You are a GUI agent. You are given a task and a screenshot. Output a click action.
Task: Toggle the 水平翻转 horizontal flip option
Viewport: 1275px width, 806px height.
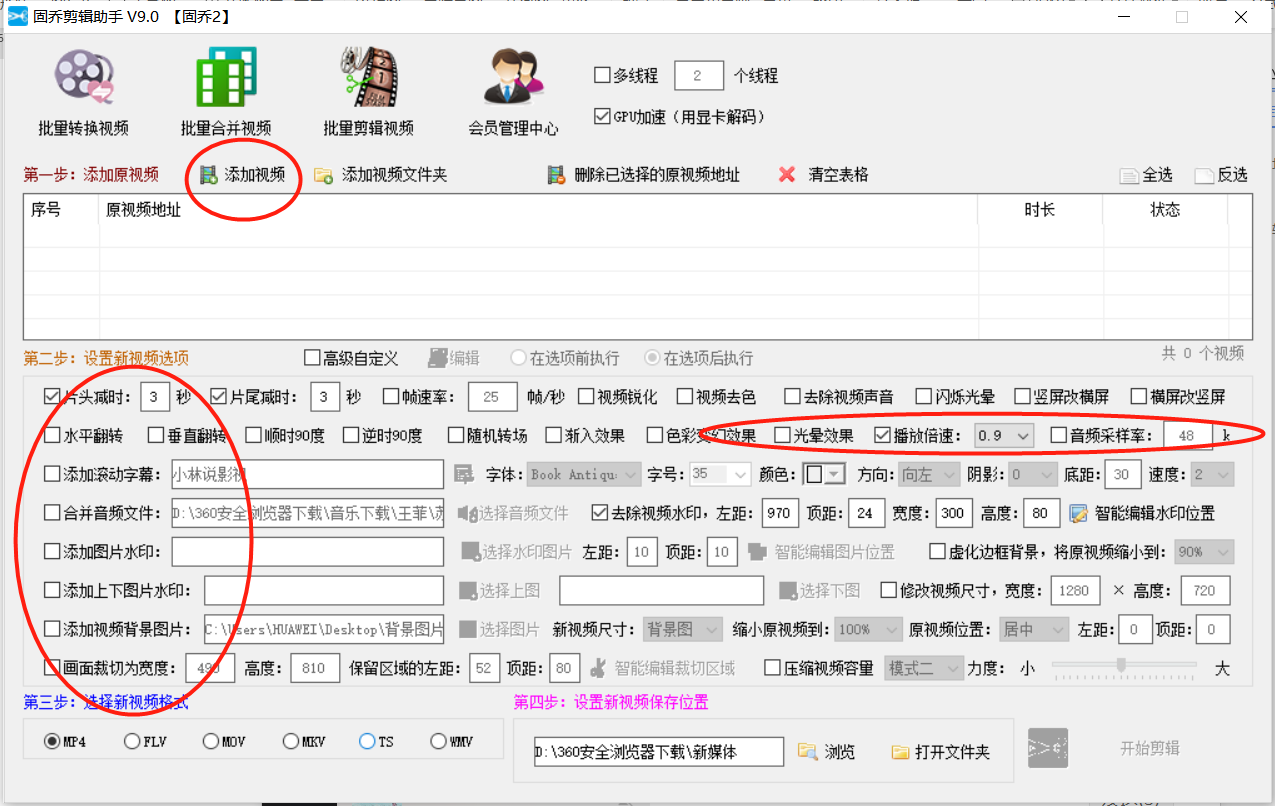[51, 434]
